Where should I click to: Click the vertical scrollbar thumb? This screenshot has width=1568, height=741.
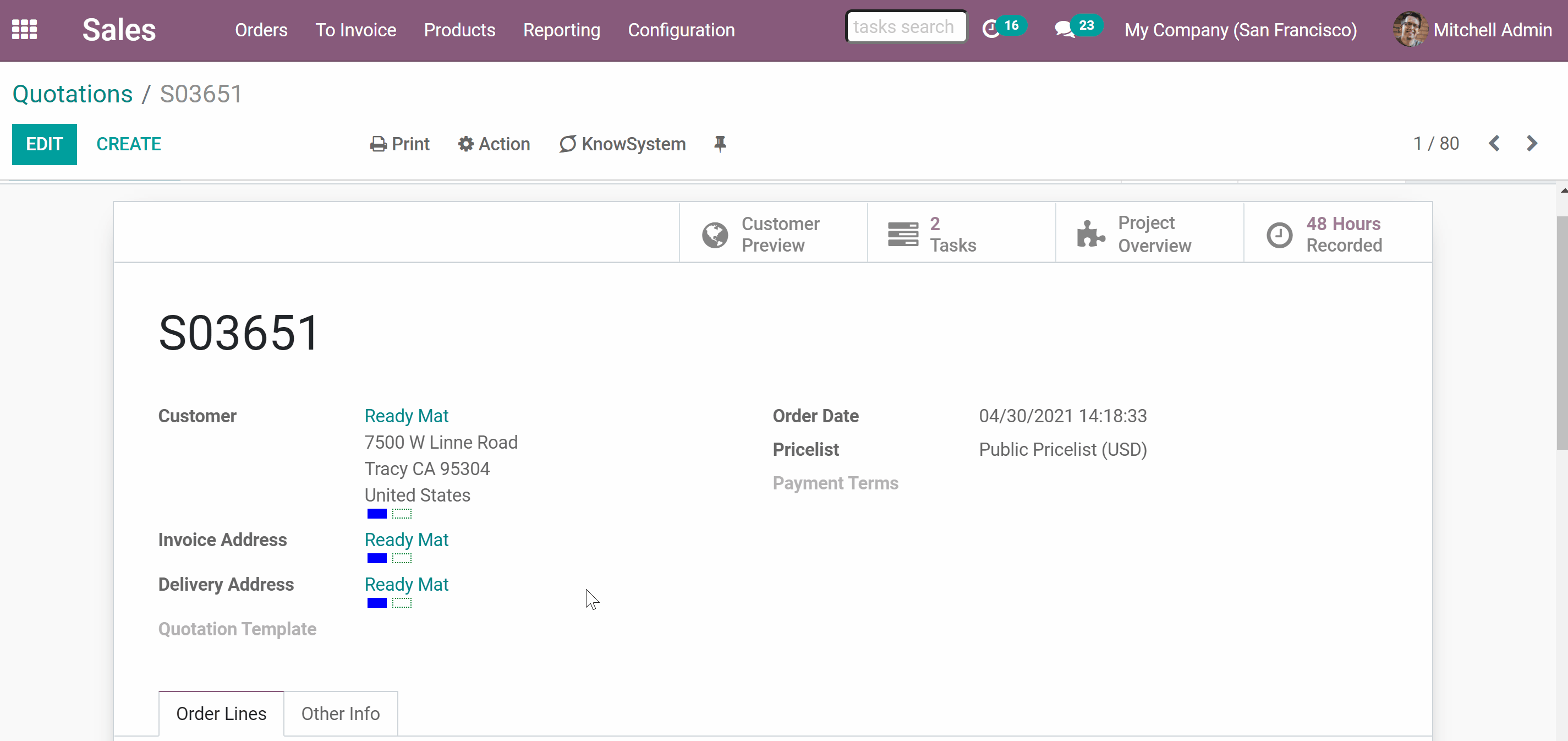1562,333
